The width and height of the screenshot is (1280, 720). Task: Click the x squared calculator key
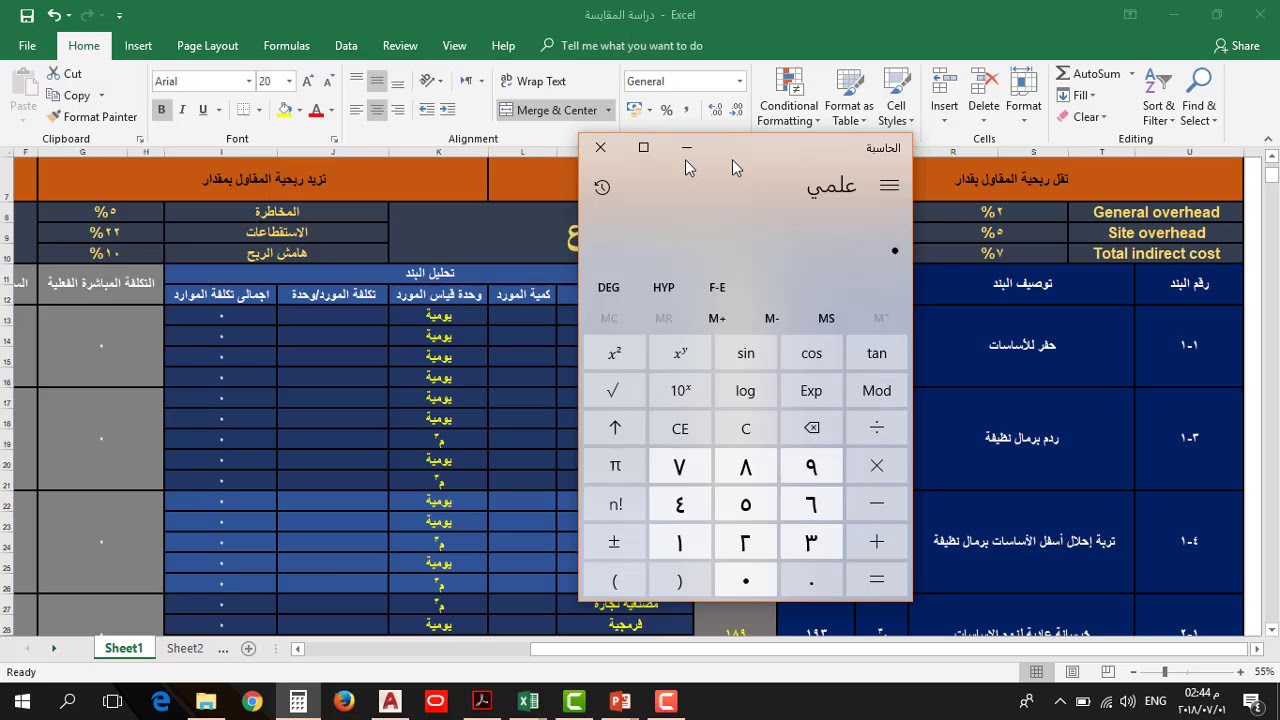[615, 353]
